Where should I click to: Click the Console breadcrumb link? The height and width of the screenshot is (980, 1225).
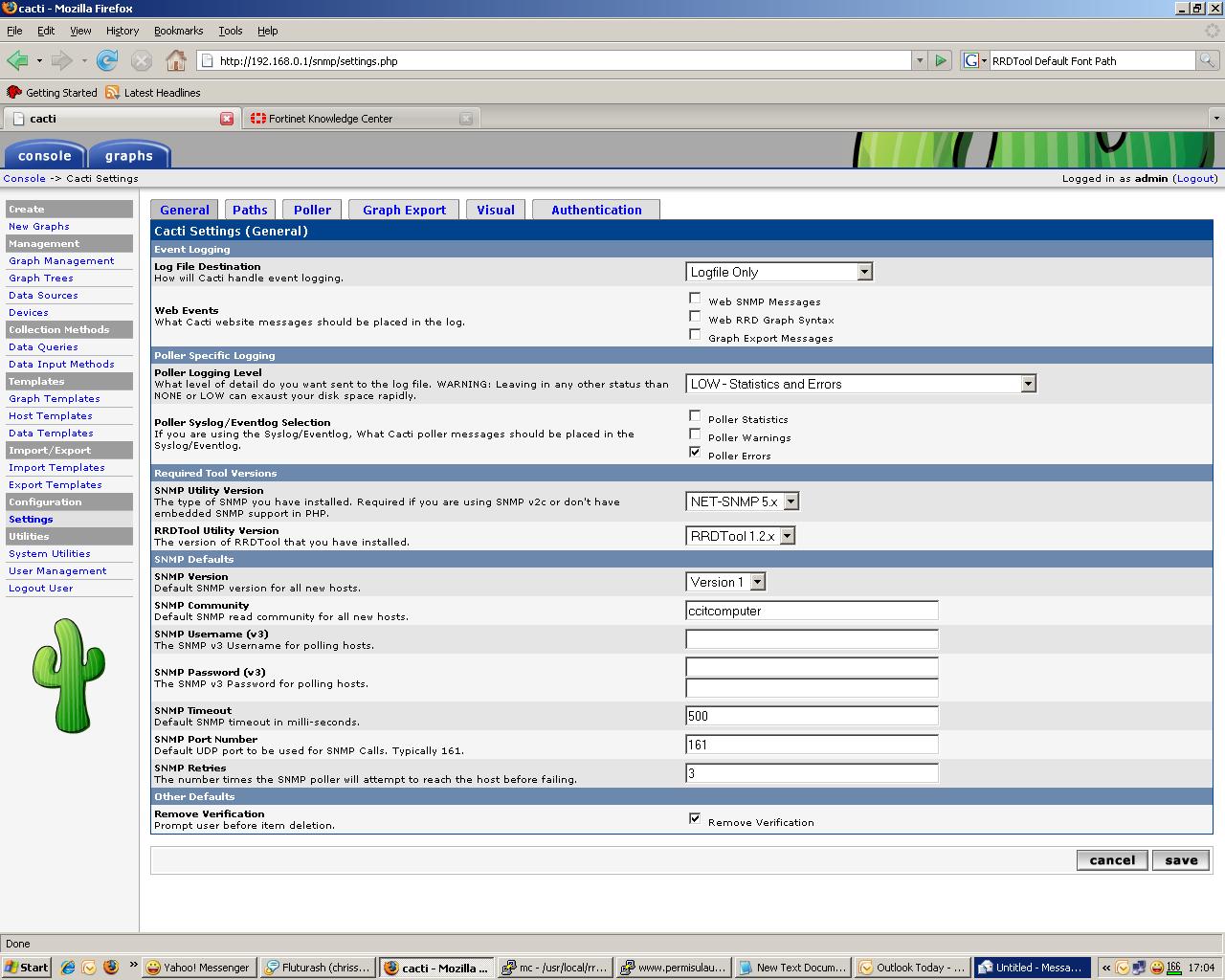[24, 178]
